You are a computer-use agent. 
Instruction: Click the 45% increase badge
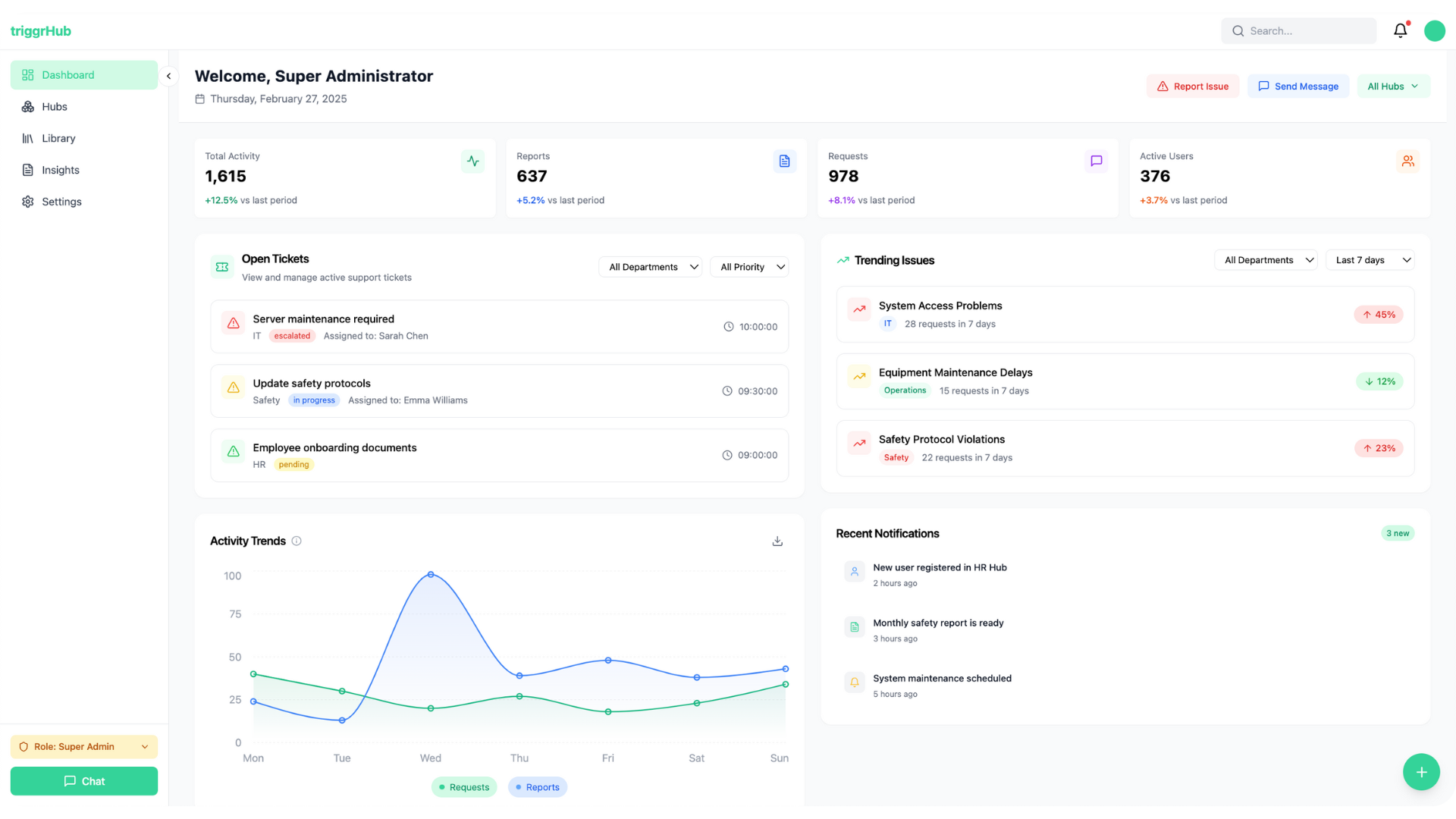1379,315
